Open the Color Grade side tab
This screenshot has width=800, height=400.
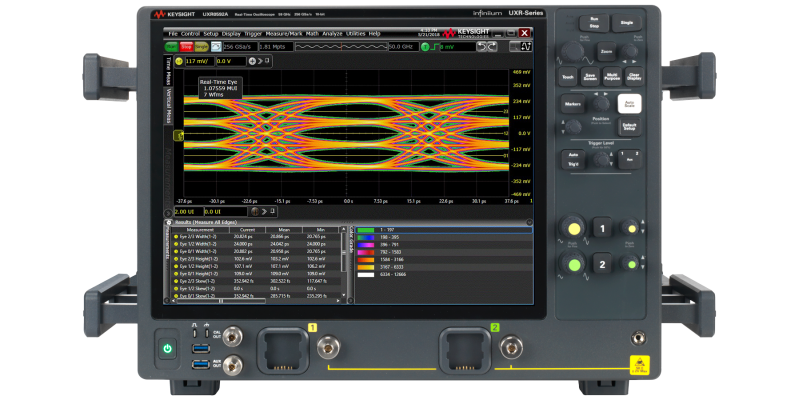click(351, 242)
